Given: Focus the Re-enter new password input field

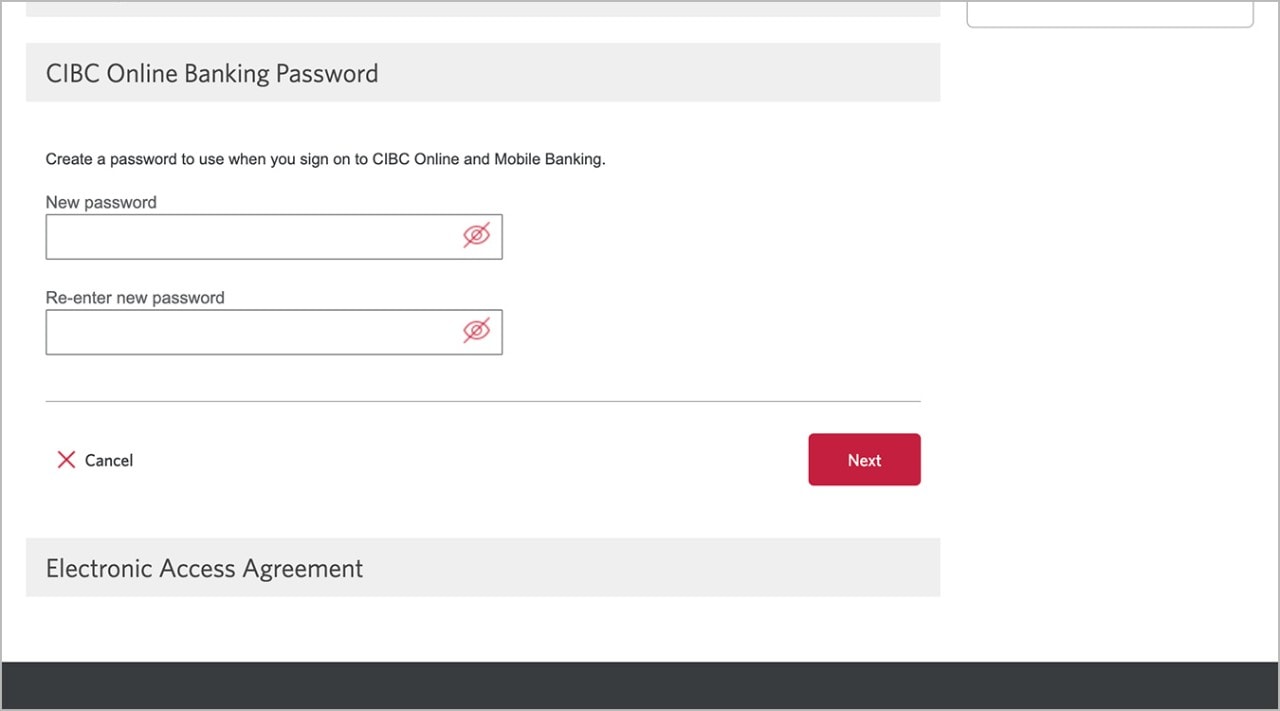Looking at the screenshot, I should point(274,332).
